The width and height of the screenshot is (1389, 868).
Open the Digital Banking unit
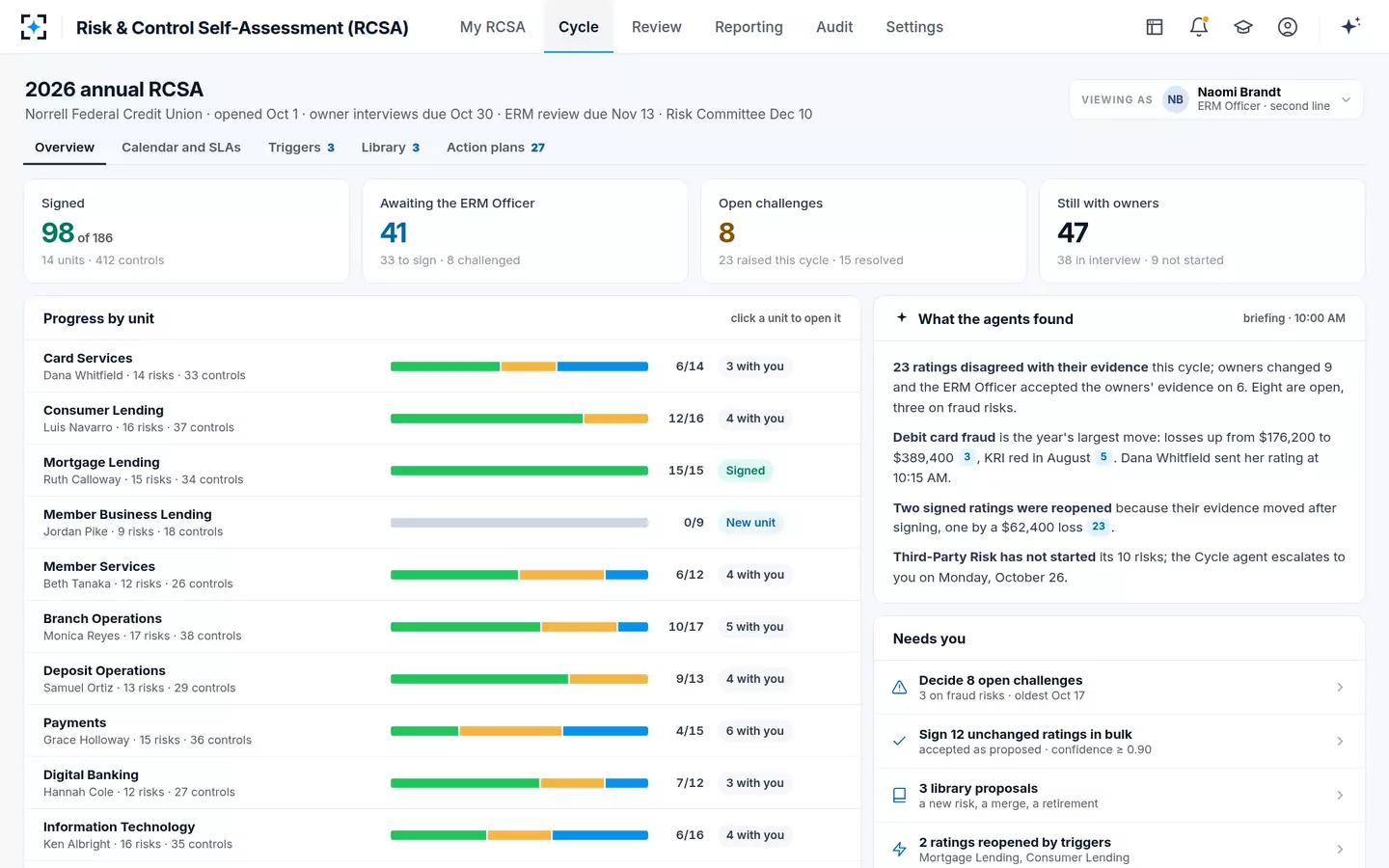pyautogui.click(x=442, y=783)
